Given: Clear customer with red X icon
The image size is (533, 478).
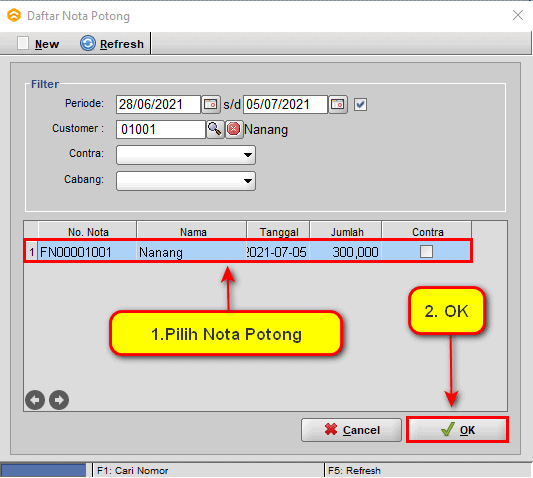Looking at the screenshot, I should tap(234, 129).
